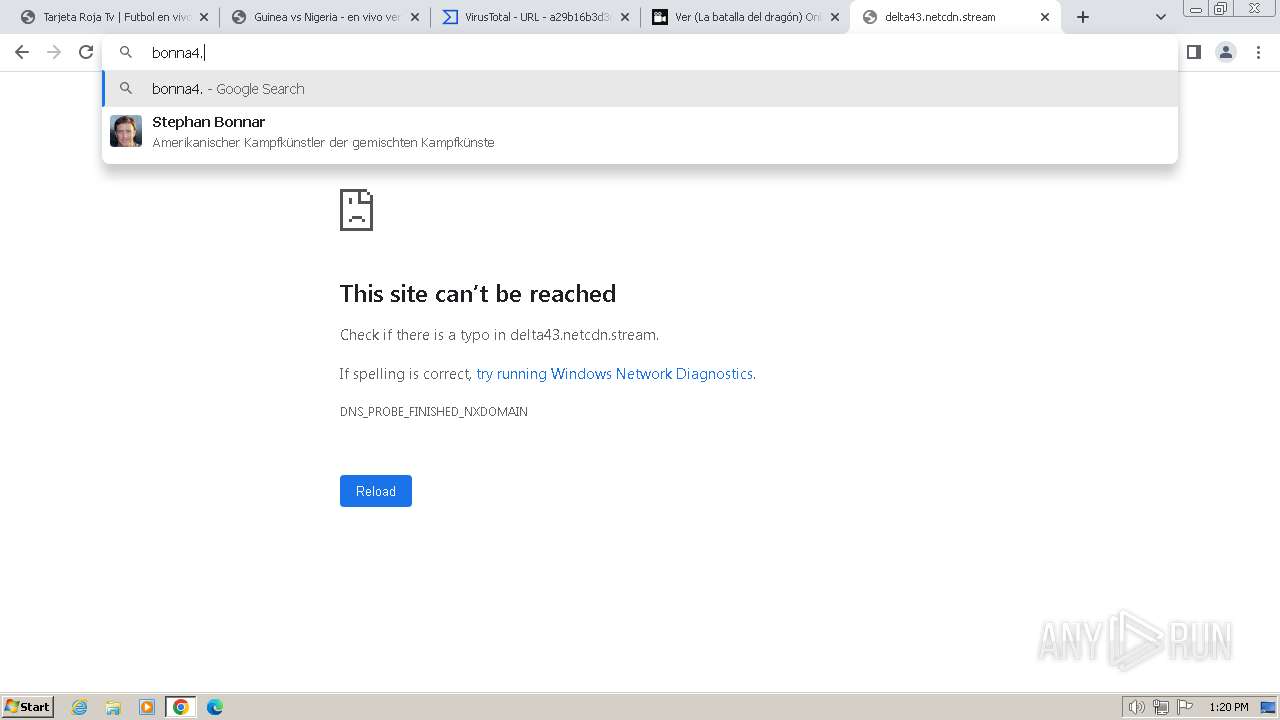The image size is (1280, 720).
Task: Go back to the previous page
Action: click(x=22, y=52)
